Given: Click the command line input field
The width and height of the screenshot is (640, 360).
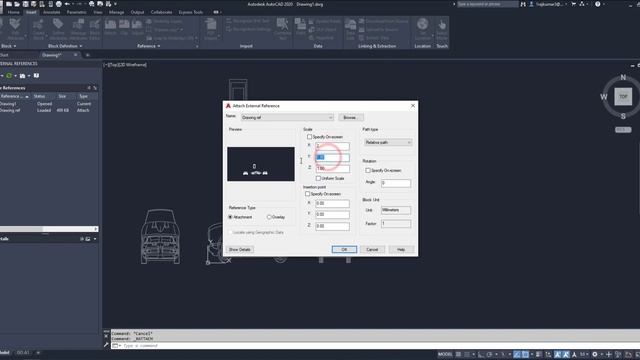Looking at the screenshot, I should coord(376,346).
